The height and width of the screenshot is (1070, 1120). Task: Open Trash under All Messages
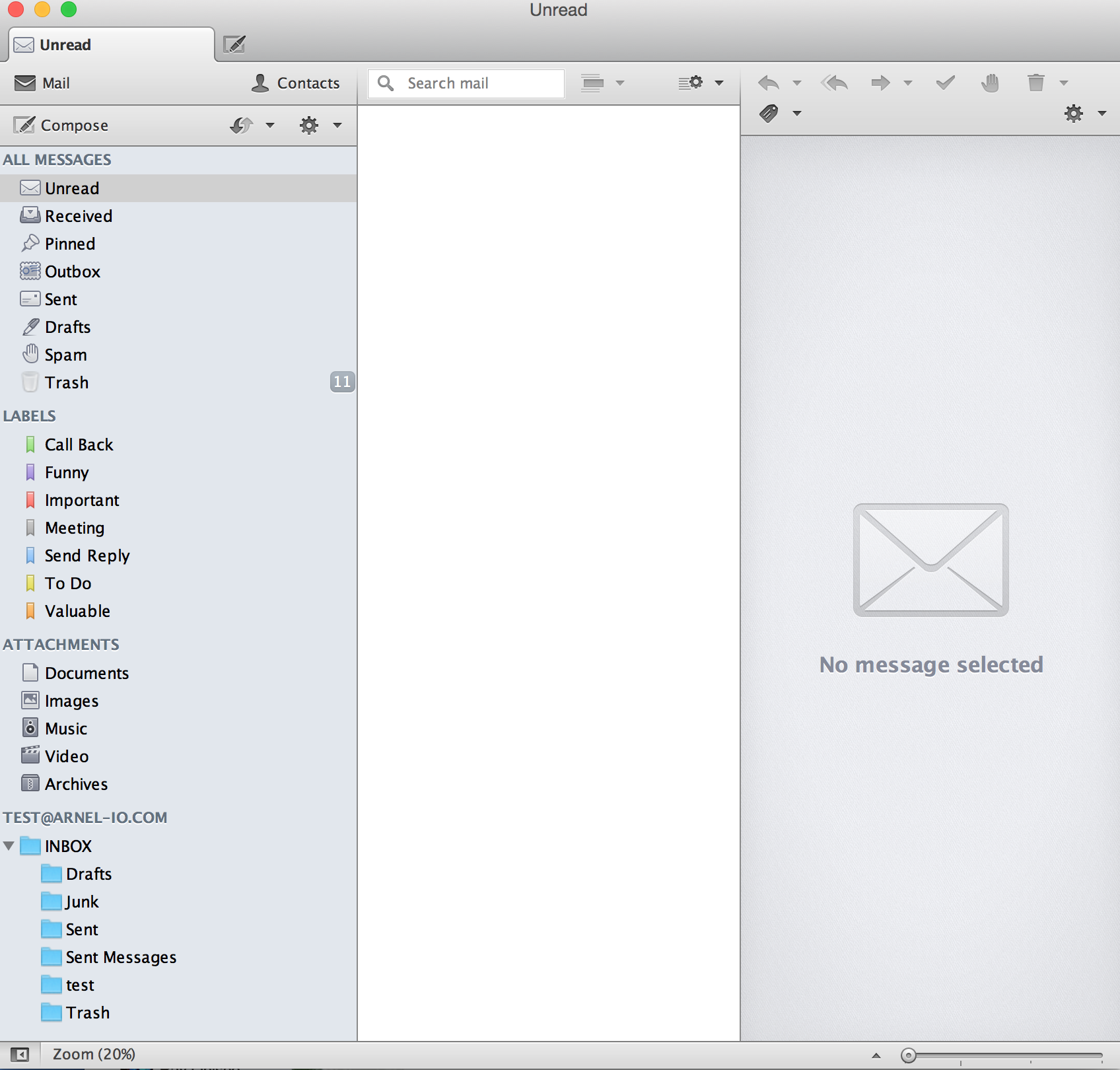coord(178,382)
